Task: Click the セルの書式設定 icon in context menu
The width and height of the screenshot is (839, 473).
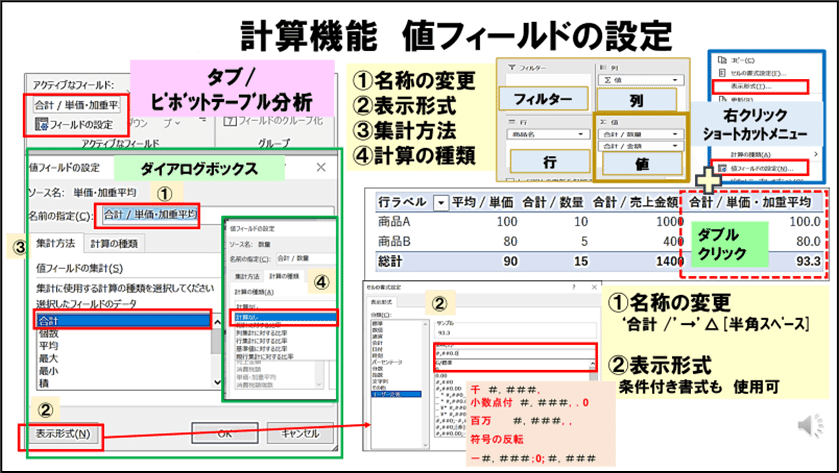Action: coord(723,73)
